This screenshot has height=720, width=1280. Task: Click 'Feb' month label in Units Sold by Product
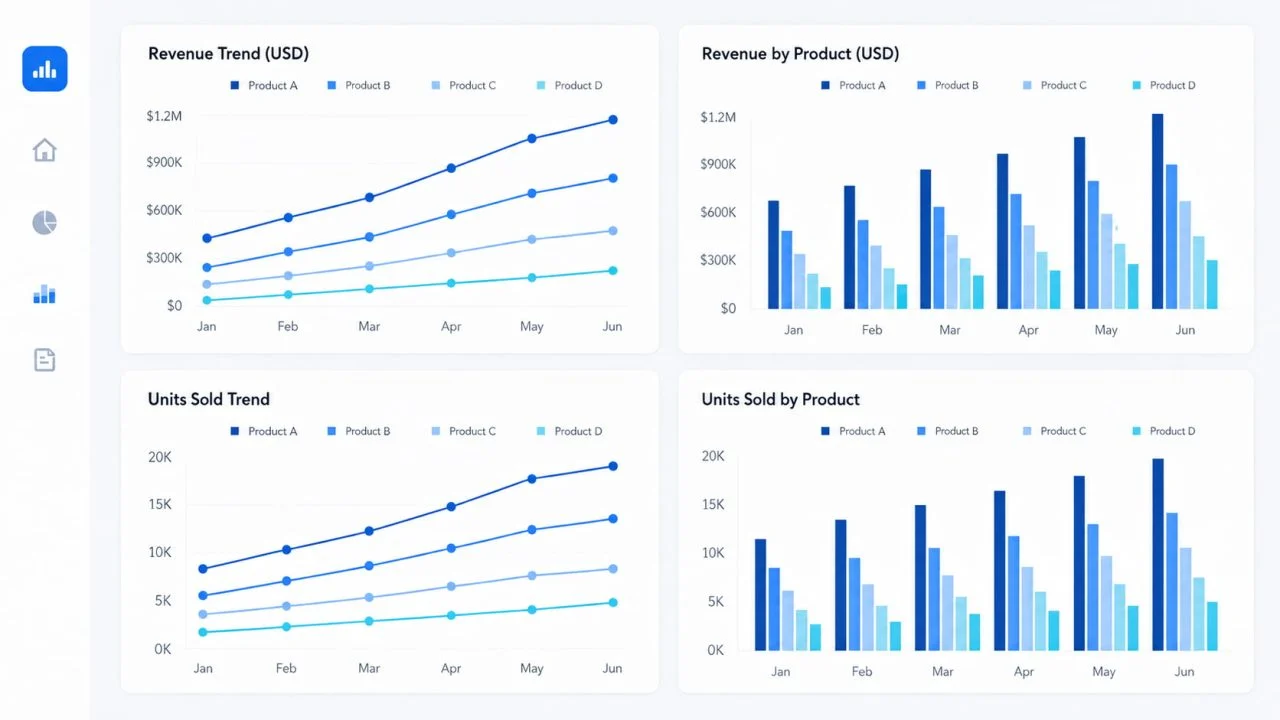[862, 672]
